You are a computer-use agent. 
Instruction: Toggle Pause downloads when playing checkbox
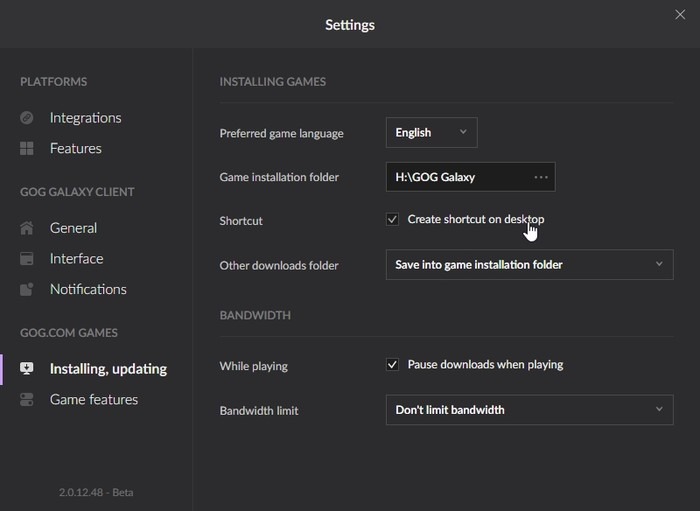point(392,365)
